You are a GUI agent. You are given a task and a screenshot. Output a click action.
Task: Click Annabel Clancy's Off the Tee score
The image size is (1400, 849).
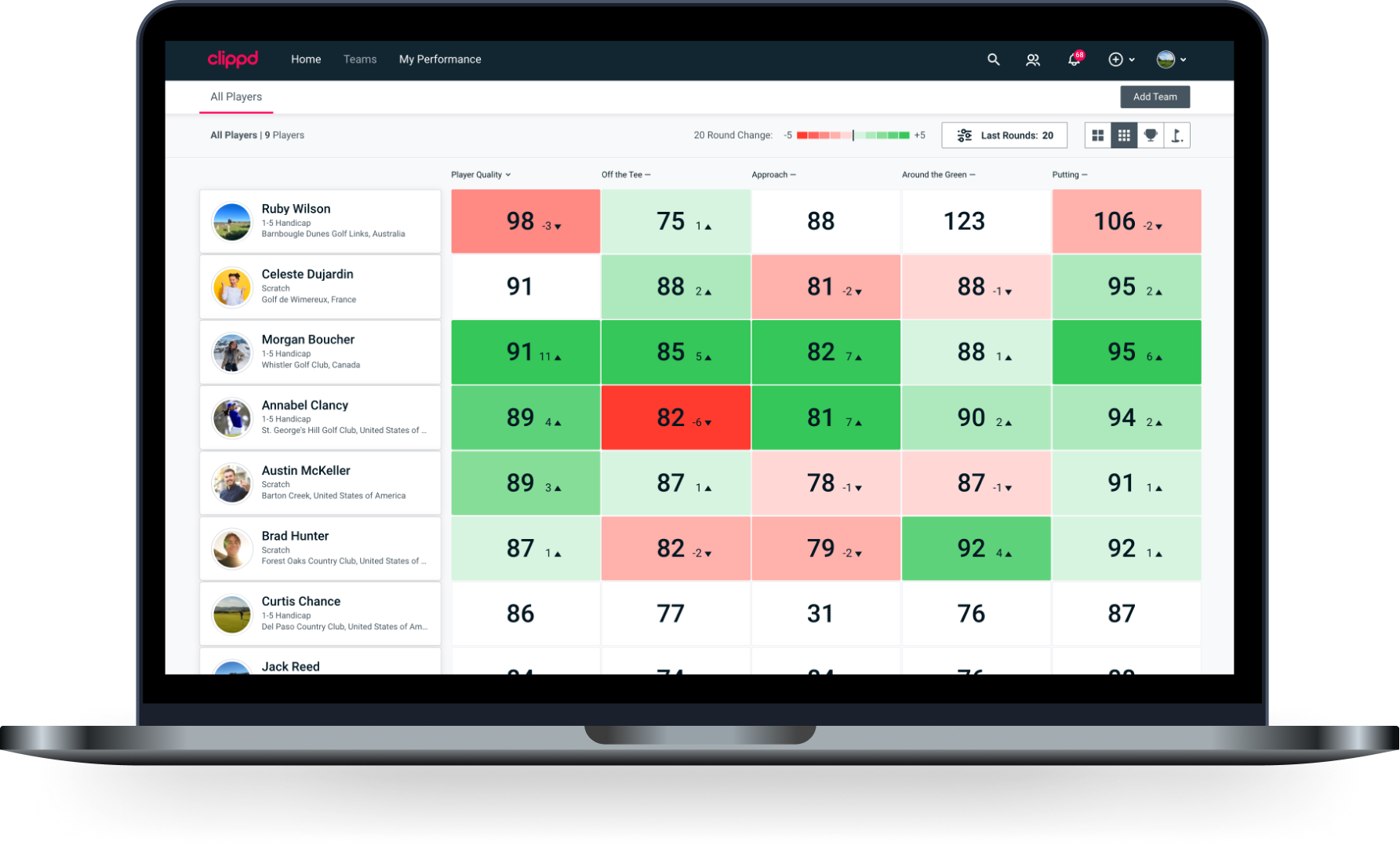[x=675, y=417]
